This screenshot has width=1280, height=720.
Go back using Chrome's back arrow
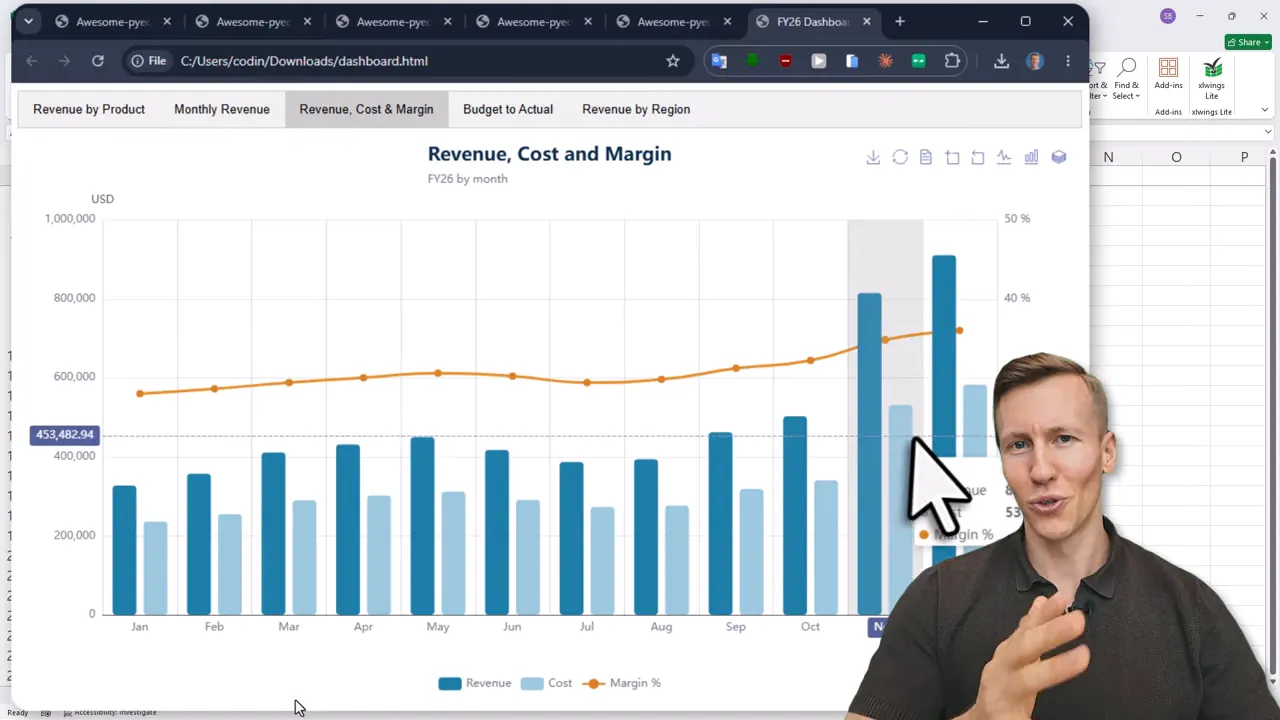click(x=32, y=61)
